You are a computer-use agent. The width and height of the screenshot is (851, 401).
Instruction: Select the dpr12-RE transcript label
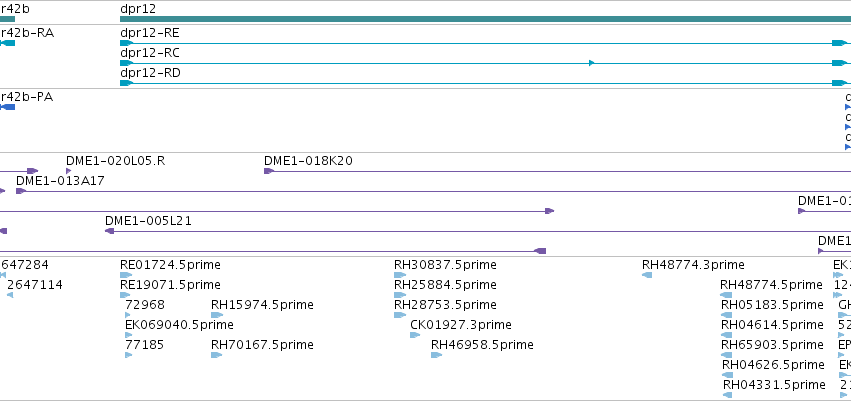coord(150,34)
